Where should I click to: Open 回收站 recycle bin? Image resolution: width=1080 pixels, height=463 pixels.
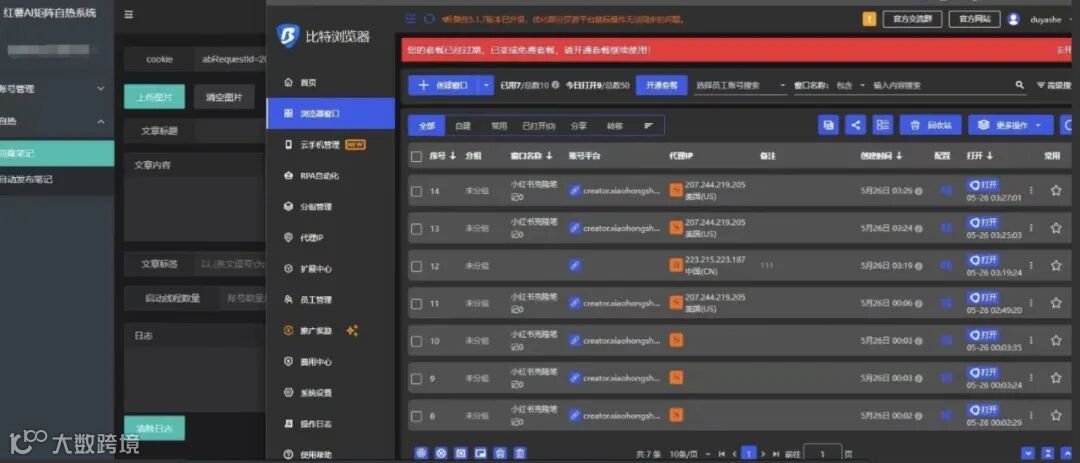(931, 125)
